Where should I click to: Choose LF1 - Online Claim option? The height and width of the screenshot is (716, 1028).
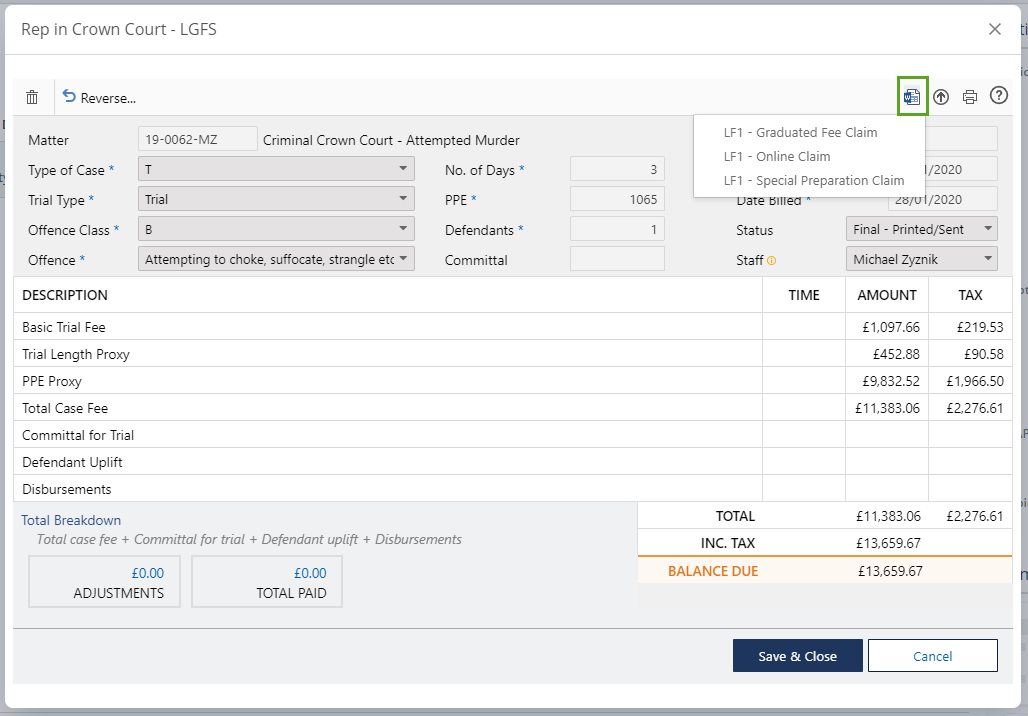pos(777,156)
